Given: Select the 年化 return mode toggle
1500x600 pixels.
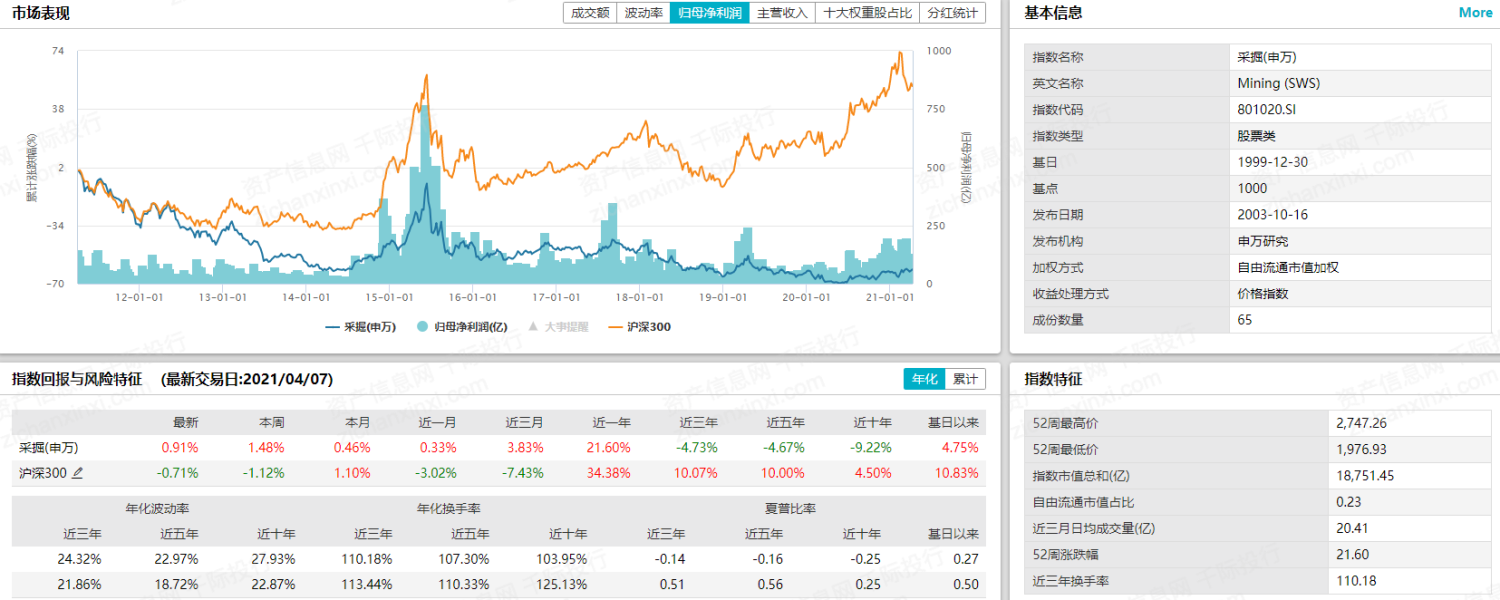Looking at the screenshot, I should pos(922,379).
